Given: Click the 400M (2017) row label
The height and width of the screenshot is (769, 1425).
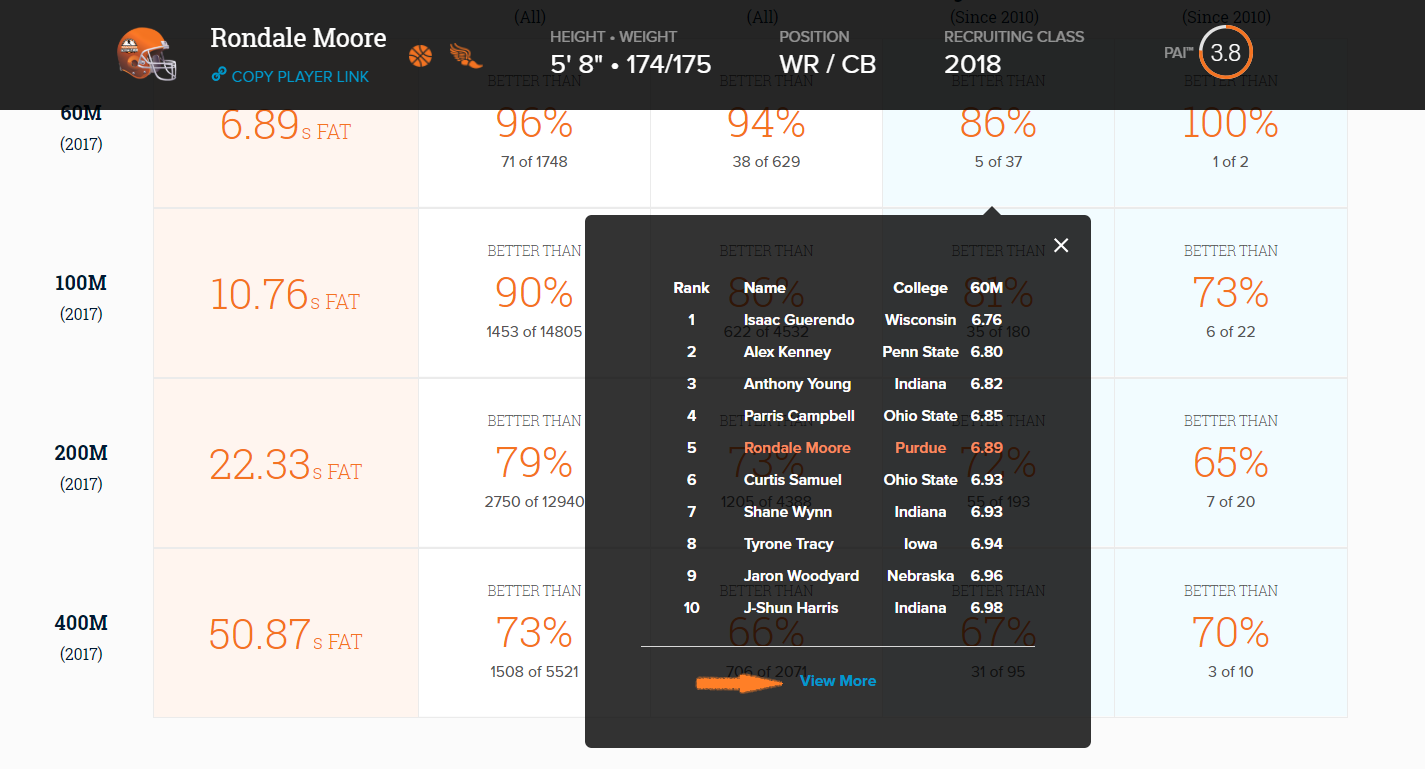Looking at the screenshot, I should pyautogui.click(x=80, y=637).
